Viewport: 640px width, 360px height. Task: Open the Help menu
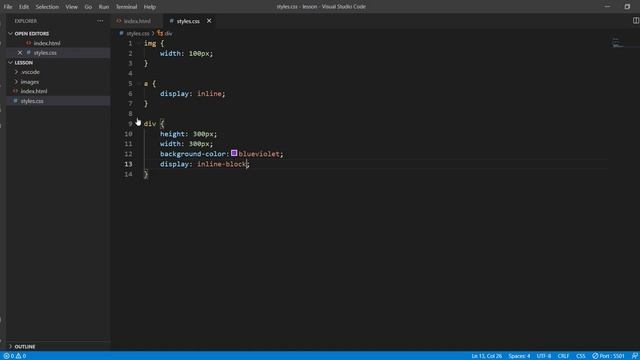(x=150, y=7)
